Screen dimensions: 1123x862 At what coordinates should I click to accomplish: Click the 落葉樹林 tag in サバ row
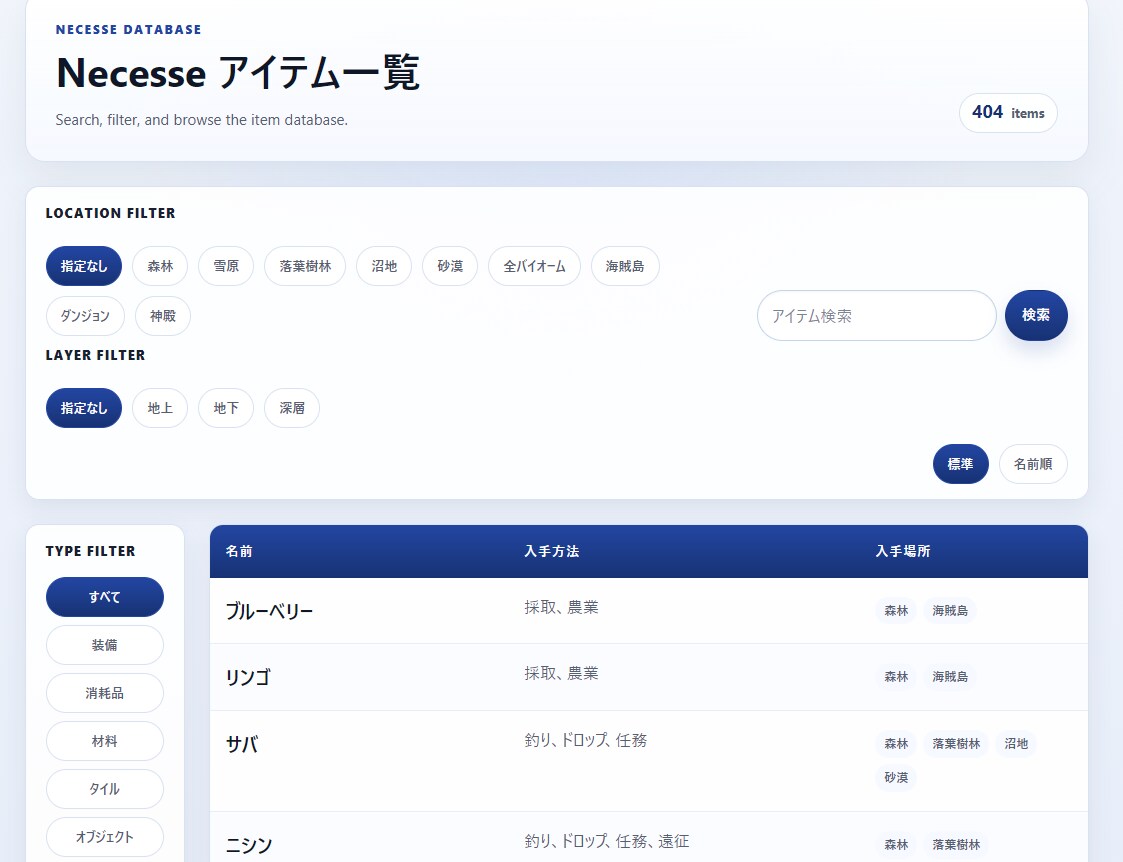(956, 744)
